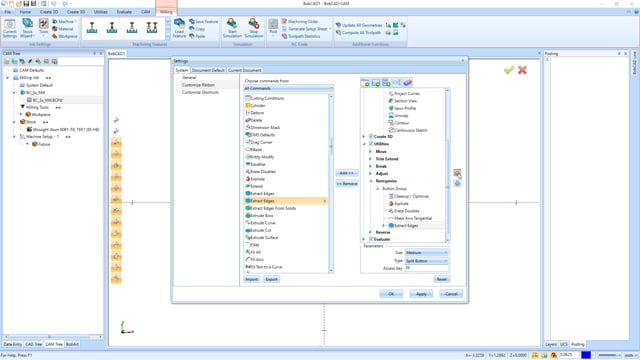Click Compute All Toolpath
This screenshot has height=360, width=640.
[358, 32]
